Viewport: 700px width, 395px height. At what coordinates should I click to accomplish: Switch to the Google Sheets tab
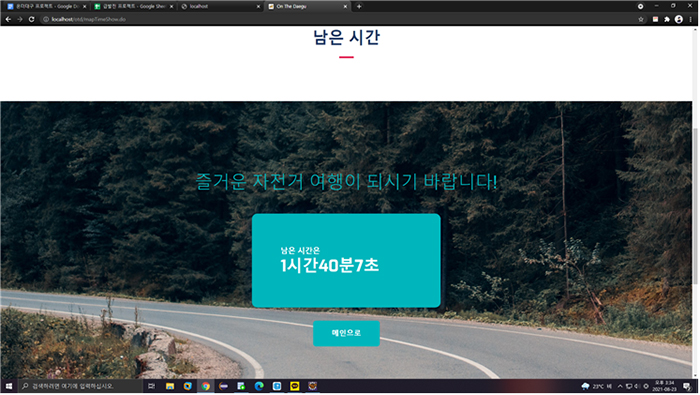coord(134,6)
